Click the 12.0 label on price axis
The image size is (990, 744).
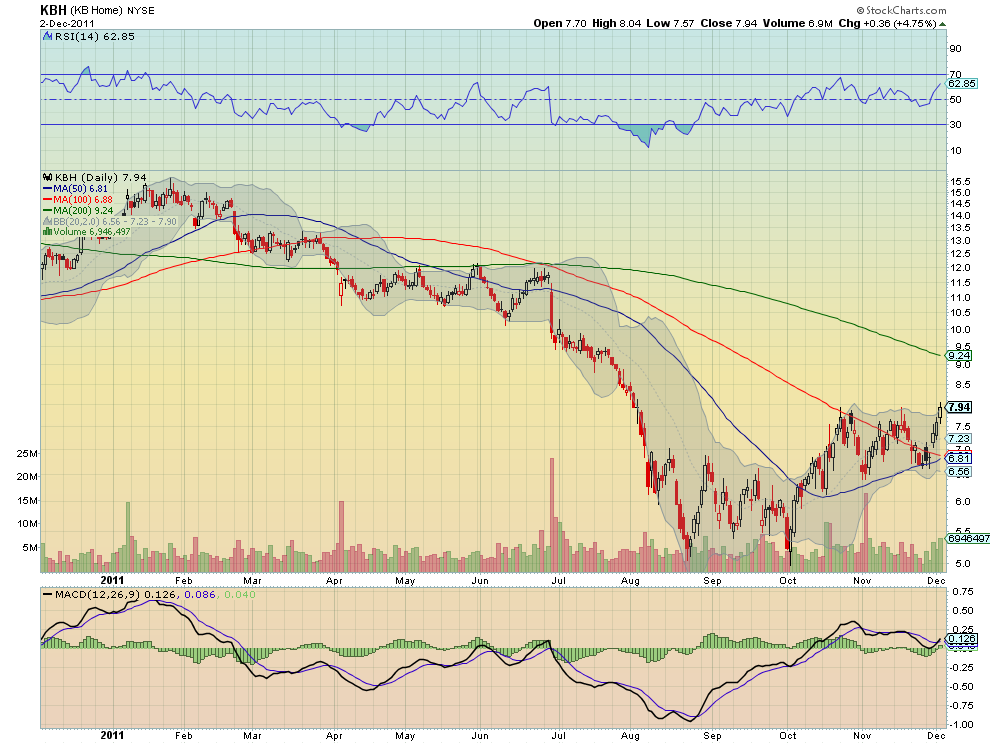(960, 268)
